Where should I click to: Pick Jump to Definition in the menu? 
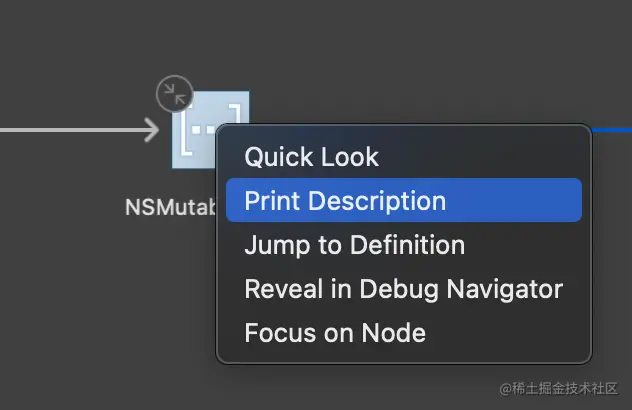pos(355,245)
